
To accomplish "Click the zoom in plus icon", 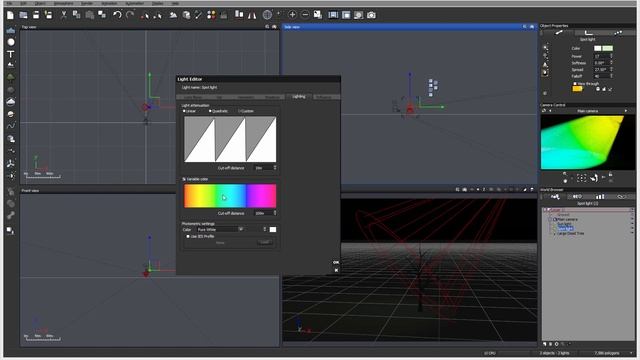I will tap(292, 15).
